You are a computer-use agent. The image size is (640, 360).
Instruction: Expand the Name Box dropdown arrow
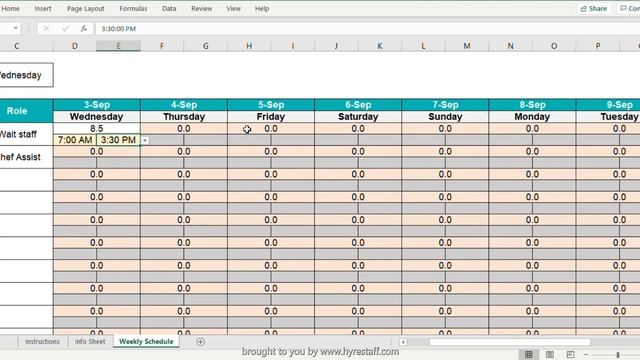click(x=16, y=28)
